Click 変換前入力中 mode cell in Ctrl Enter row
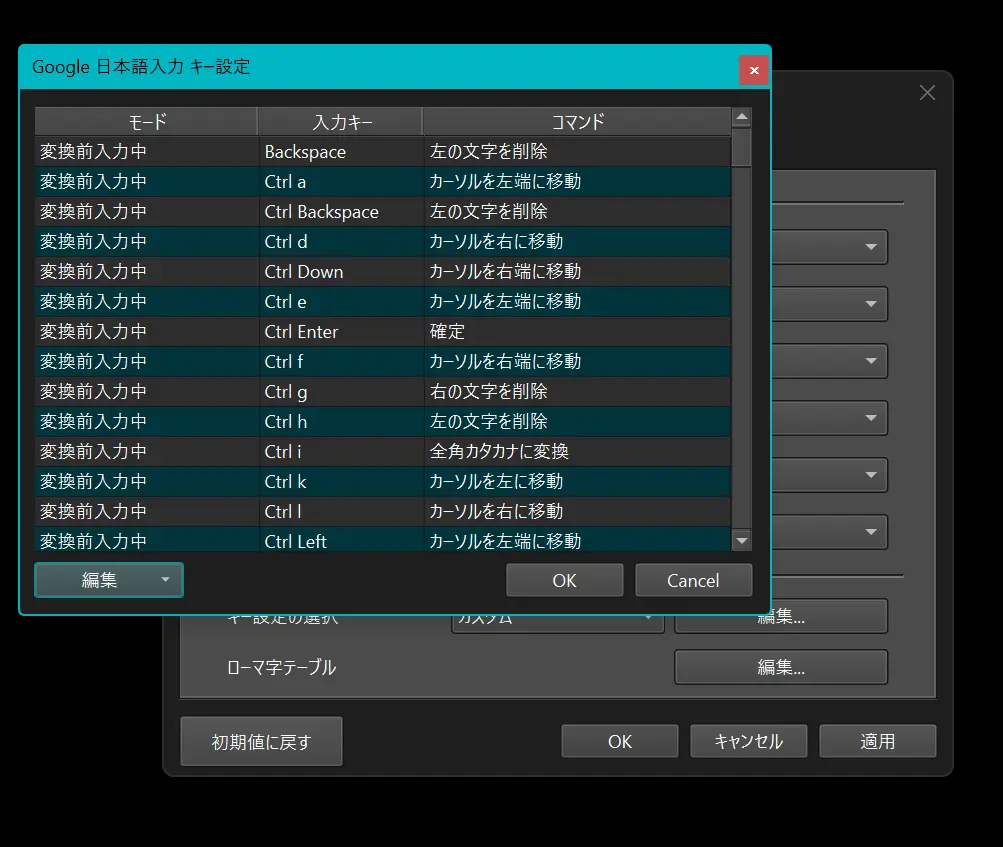Viewport: 1003px width, 847px height. pyautogui.click(x=146, y=332)
